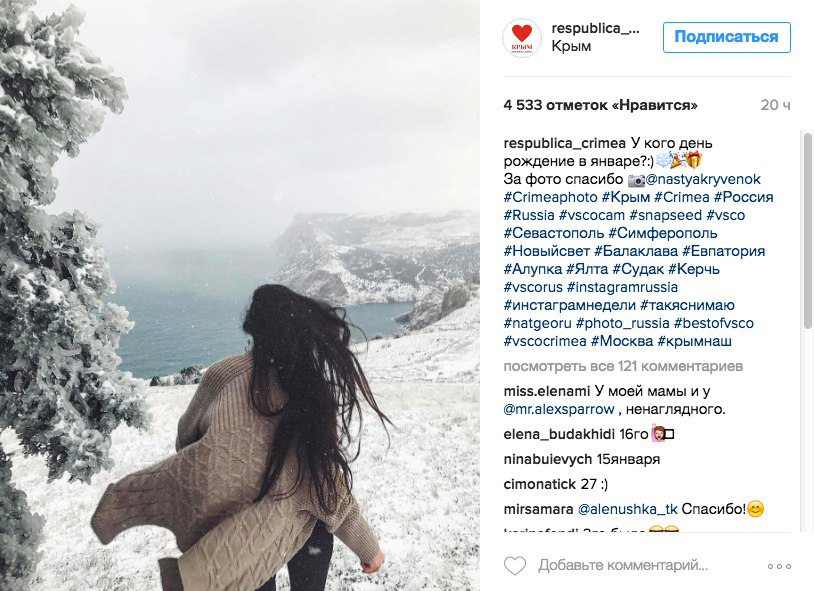Open the @mr.alexsparrow mention link
Screen dimensions: 814x591
point(559,409)
